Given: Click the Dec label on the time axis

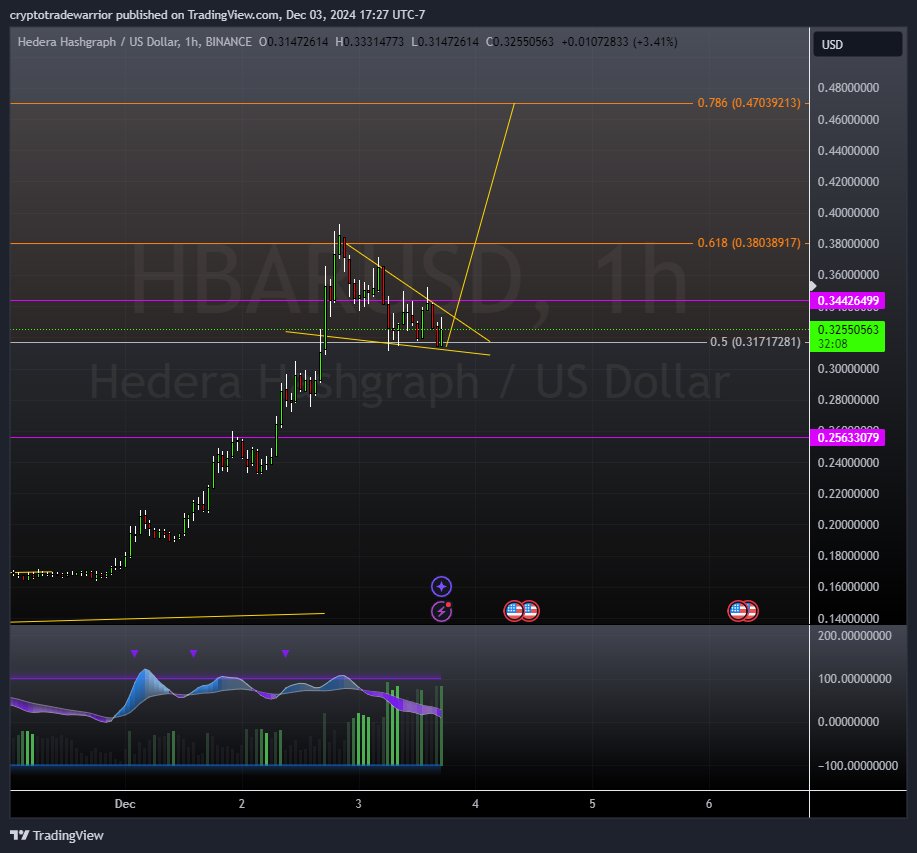Looking at the screenshot, I should 125,804.
